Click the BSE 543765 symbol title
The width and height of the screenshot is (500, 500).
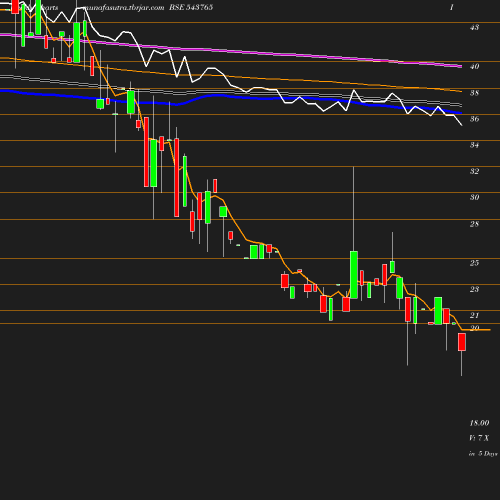(x=191, y=7)
